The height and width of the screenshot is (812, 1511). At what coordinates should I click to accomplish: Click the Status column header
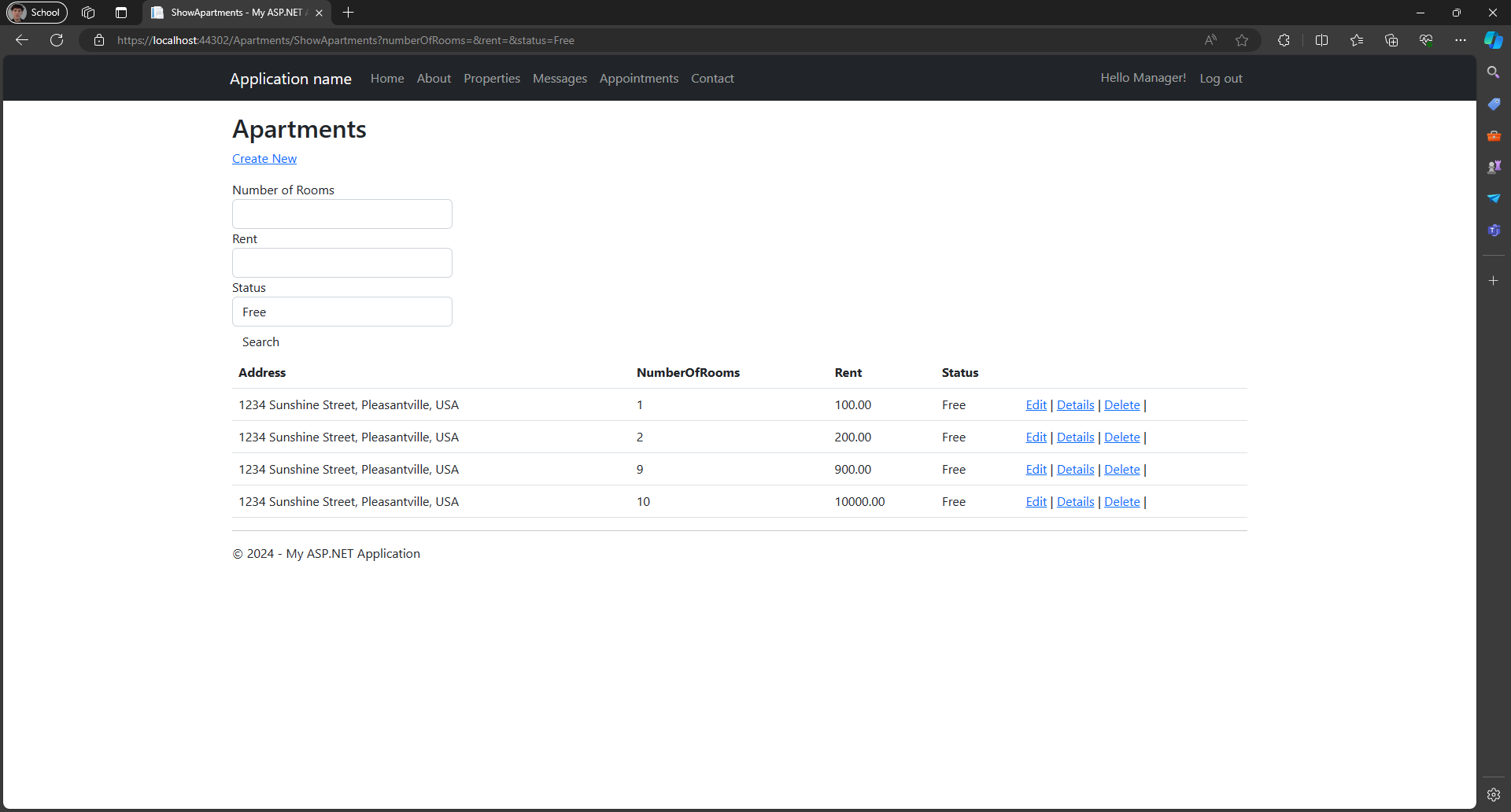pos(960,373)
